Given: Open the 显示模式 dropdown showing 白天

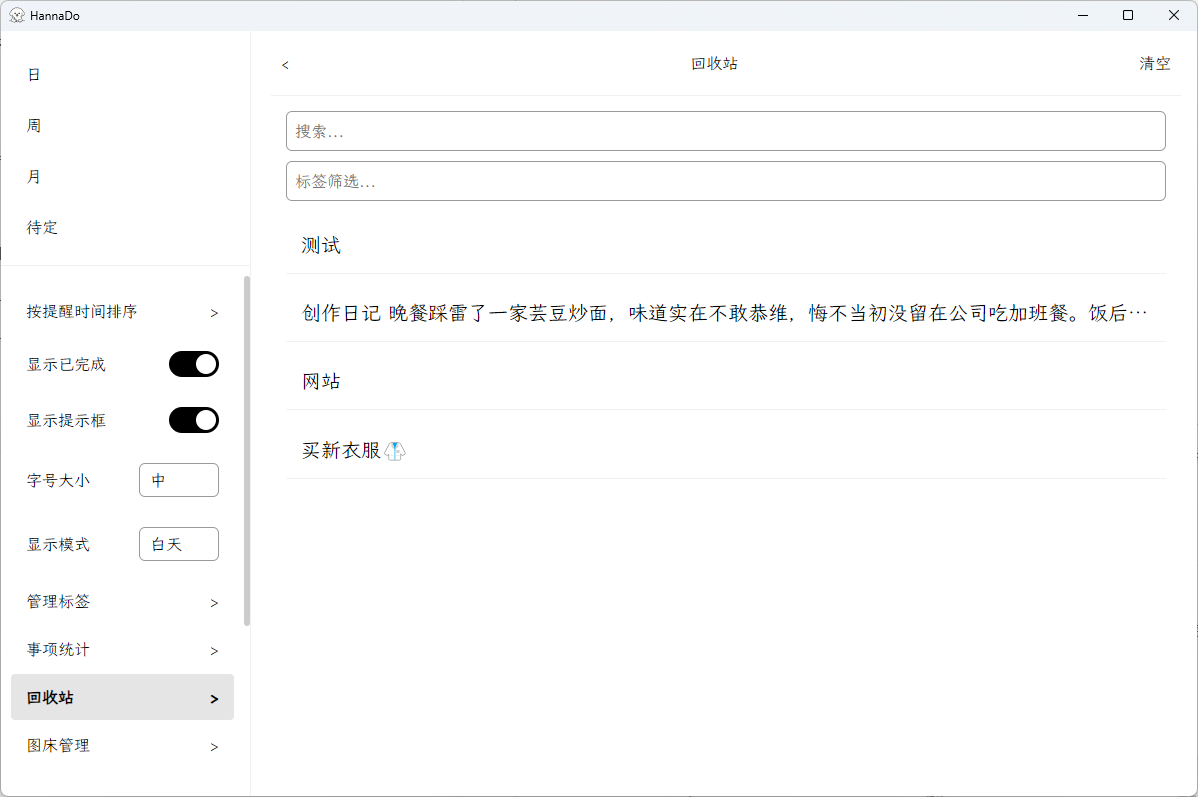Looking at the screenshot, I should pos(178,544).
